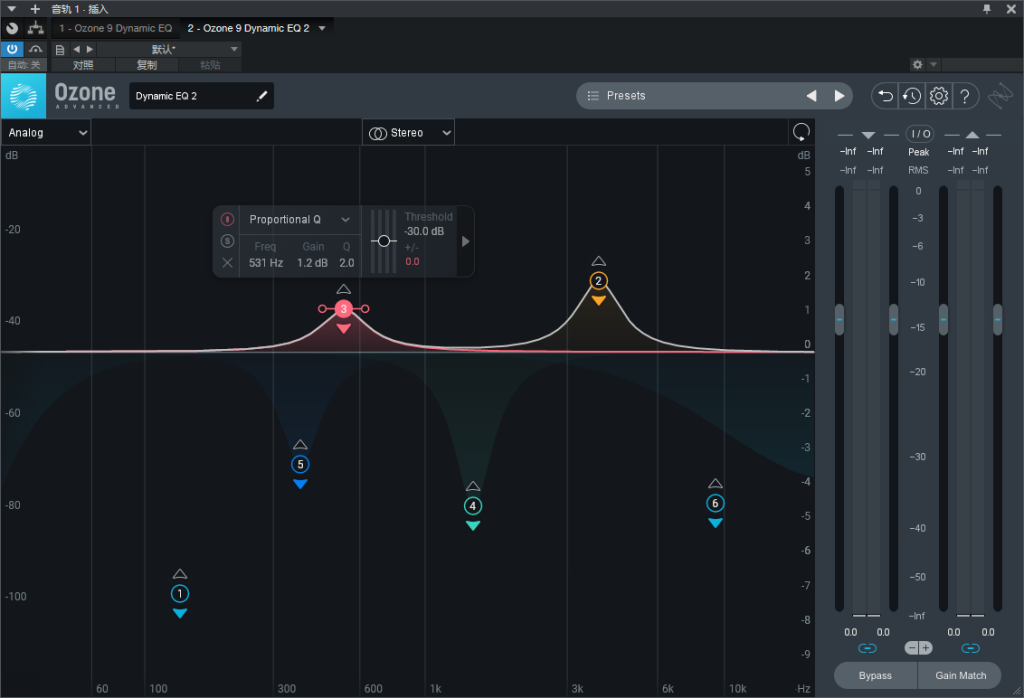Image resolution: width=1024 pixels, height=698 pixels.
Task: Toggle band 3 enable power button
Action: 227,219
